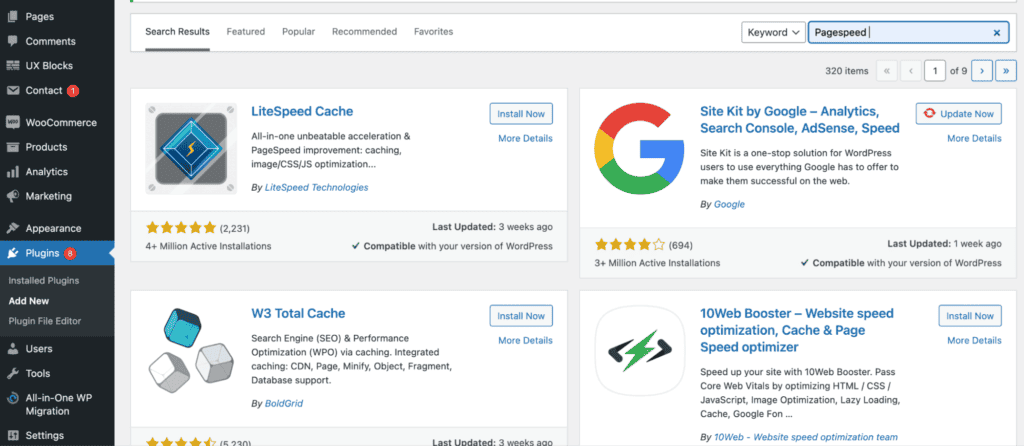Viewport: 1024px width, 446px height.
Task: Click the Site Kit star rating
Action: tap(630, 245)
